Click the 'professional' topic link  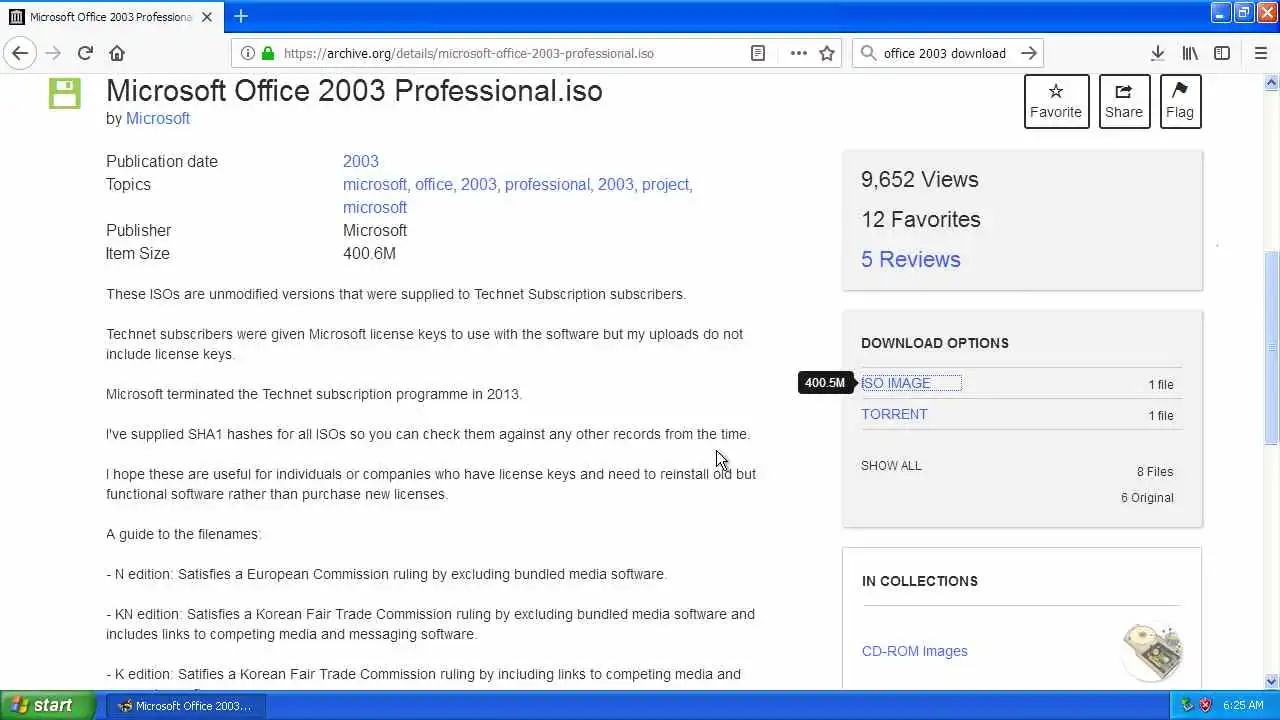pyautogui.click(x=549, y=184)
